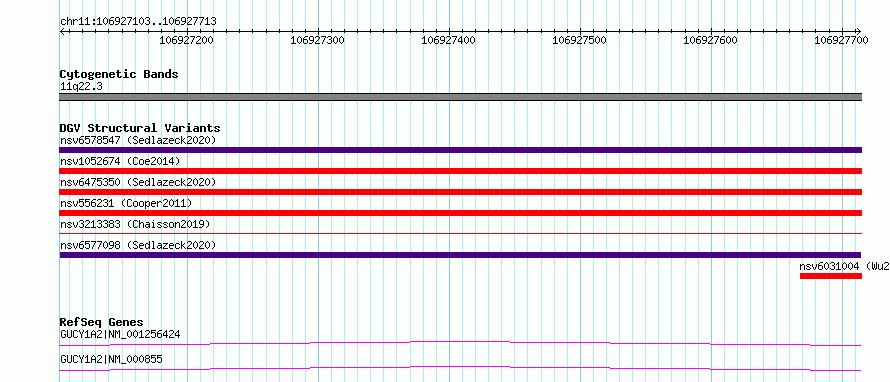This screenshot has height=382, width=890.
Task: Click the 106927300 ruler tick label
Action: coord(318,40)
